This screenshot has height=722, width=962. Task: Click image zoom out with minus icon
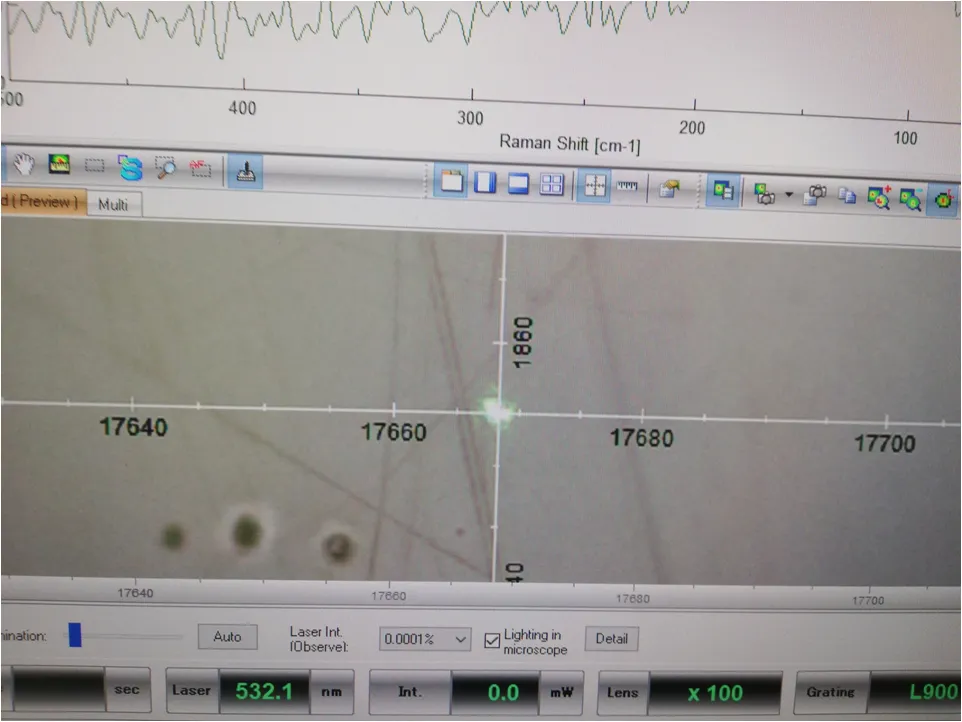point(910,199)
